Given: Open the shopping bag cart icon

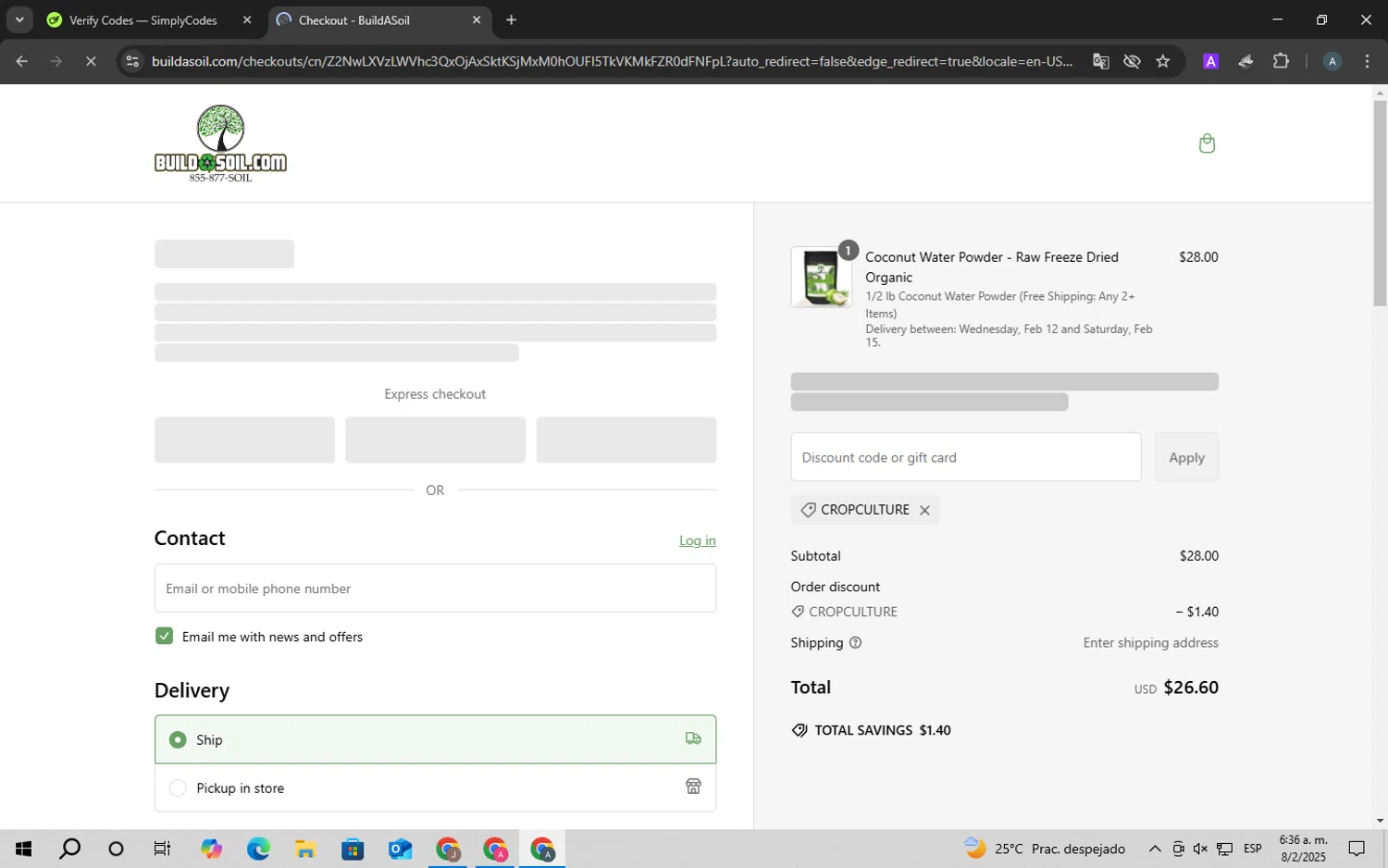Looking at the screenshot, I should point(1207,143).
